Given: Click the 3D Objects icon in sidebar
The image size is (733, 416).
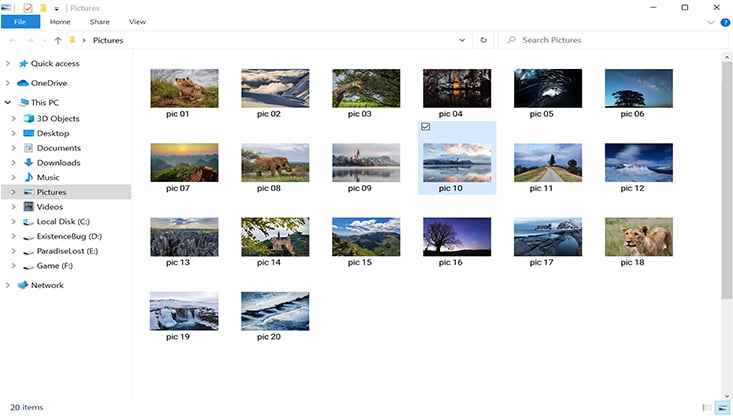Looking at the screenshot, I should pyautogui.click(x=28, y=118).
